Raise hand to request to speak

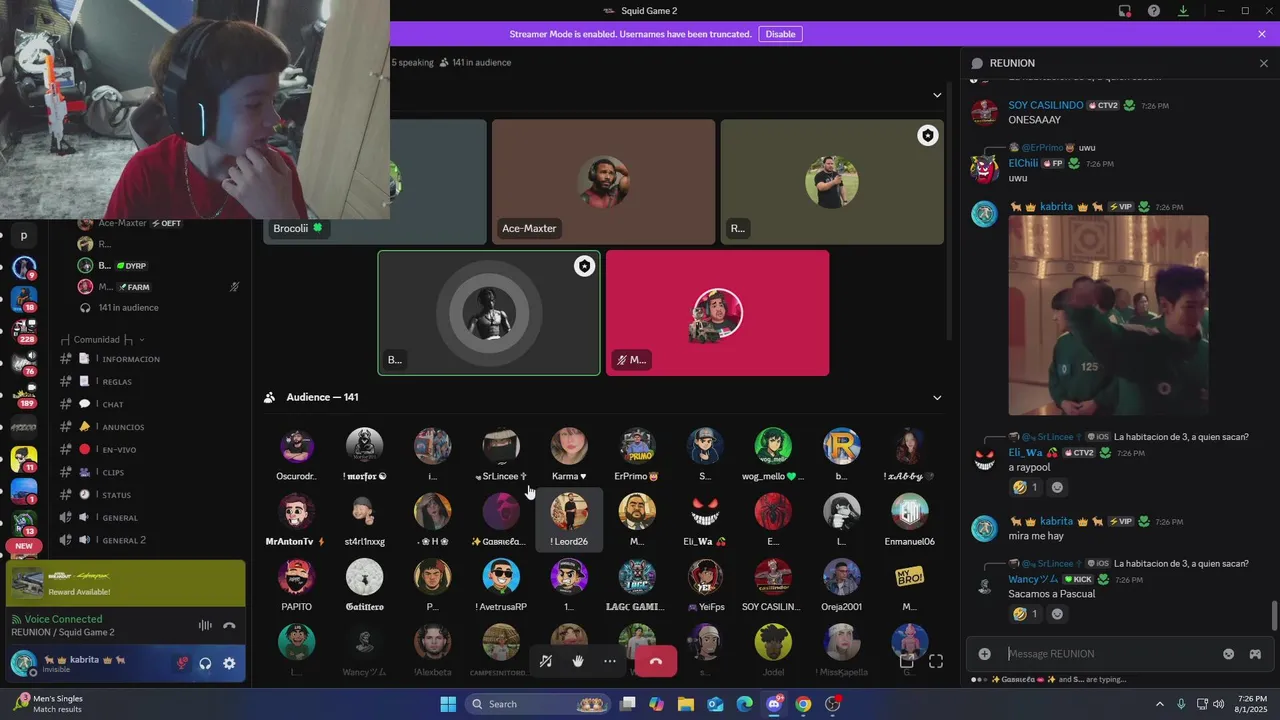(x=578, y=661)
